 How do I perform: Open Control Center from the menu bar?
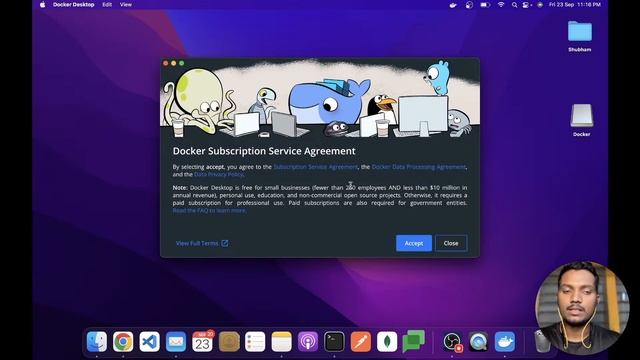[527, 5]
